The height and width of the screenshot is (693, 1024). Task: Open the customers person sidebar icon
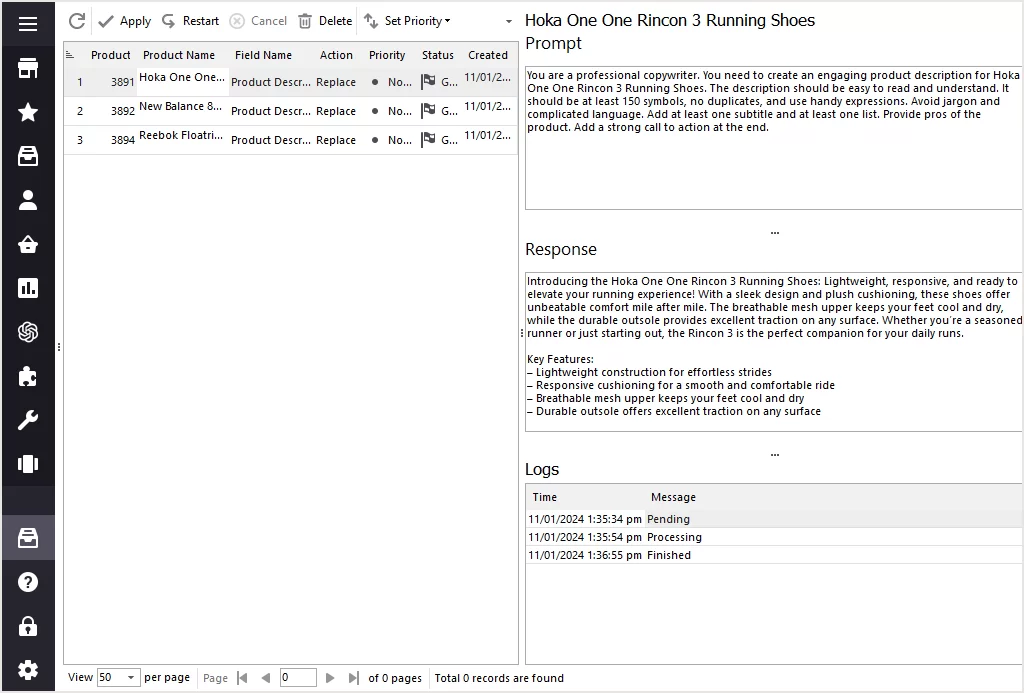28,200
